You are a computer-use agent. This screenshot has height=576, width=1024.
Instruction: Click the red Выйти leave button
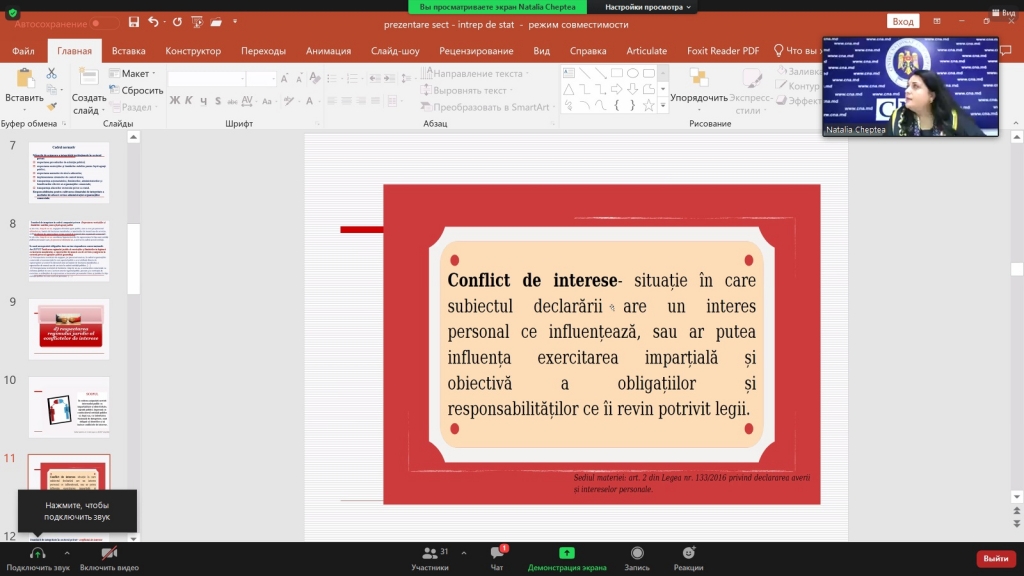(x=995, y=558)
